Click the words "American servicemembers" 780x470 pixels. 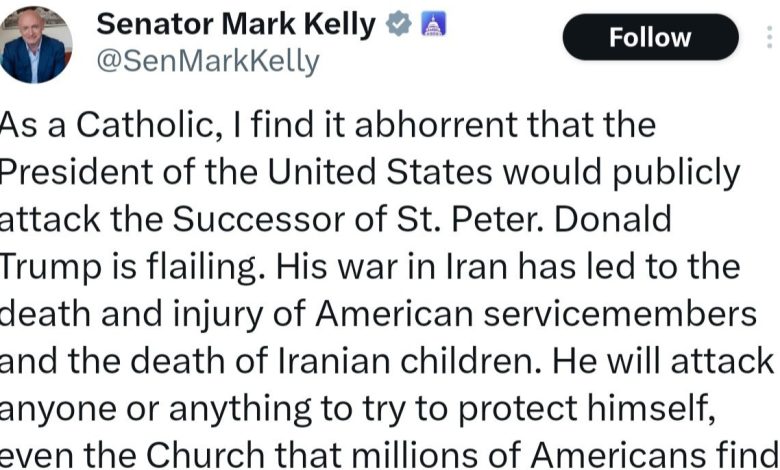click(x=536, y=313)
